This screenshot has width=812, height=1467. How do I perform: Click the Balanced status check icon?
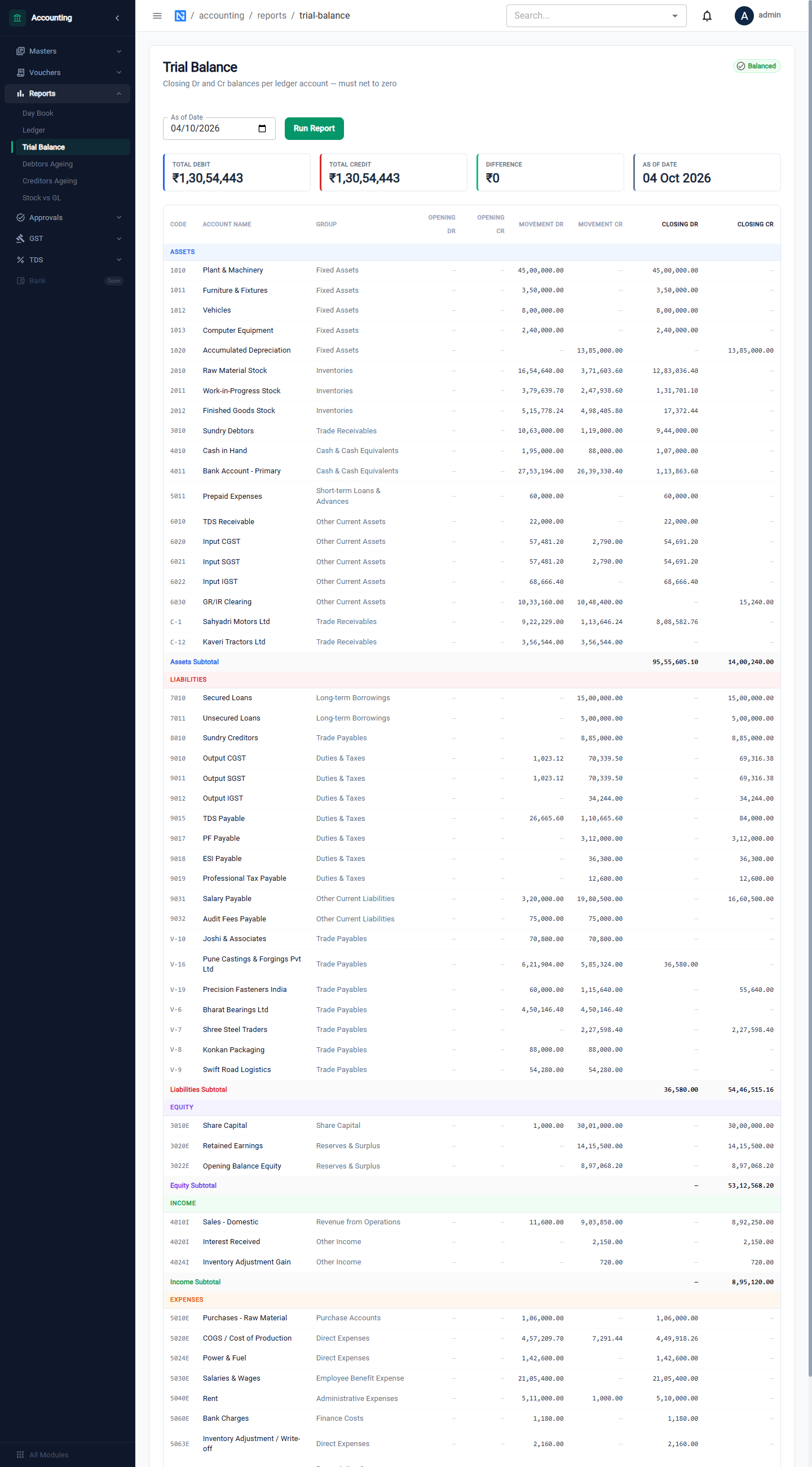point(741,66)
